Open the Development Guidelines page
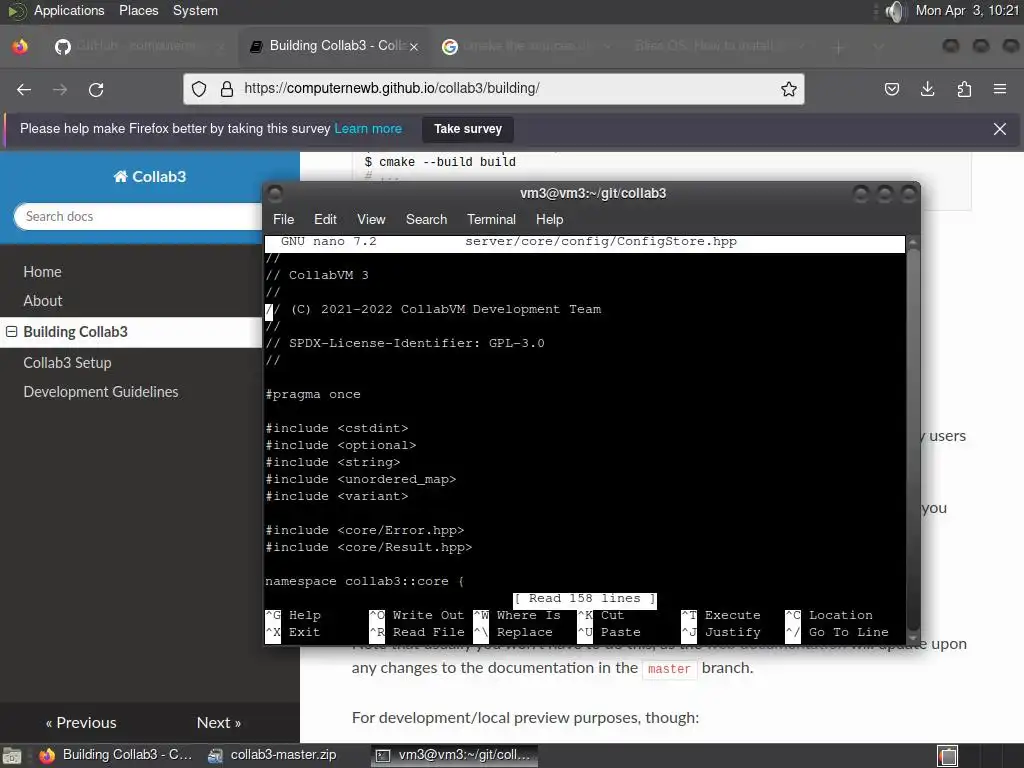Image resolution: width=1024 pixels, height=768 pixels. coord(101,392)
